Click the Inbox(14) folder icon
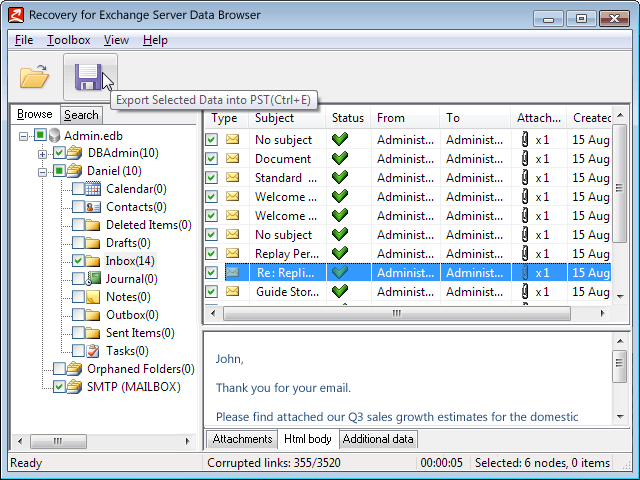This screenshot has width=640, height=480. [x=93, y=261]
